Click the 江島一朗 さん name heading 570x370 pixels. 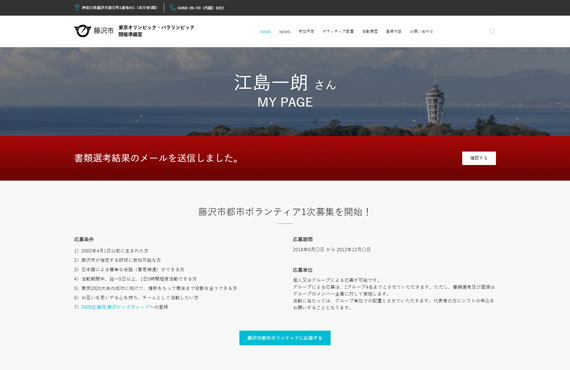[285, 83]
